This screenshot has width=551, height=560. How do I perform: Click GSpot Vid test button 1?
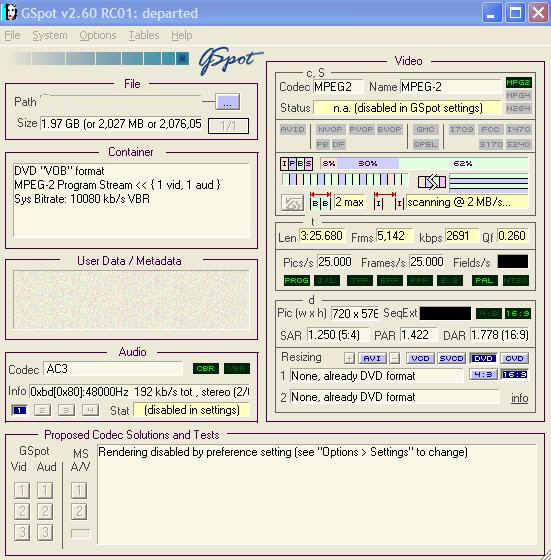coord(22,490)
